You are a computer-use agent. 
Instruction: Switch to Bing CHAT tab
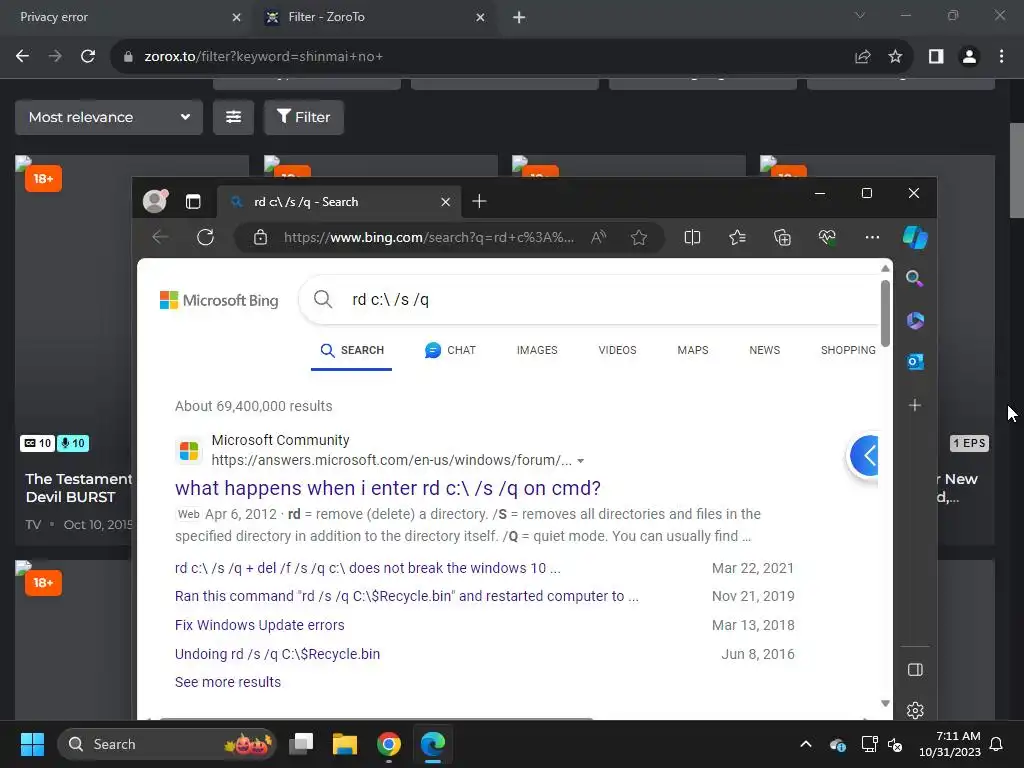pyautogui.click(x=451, y=351)
